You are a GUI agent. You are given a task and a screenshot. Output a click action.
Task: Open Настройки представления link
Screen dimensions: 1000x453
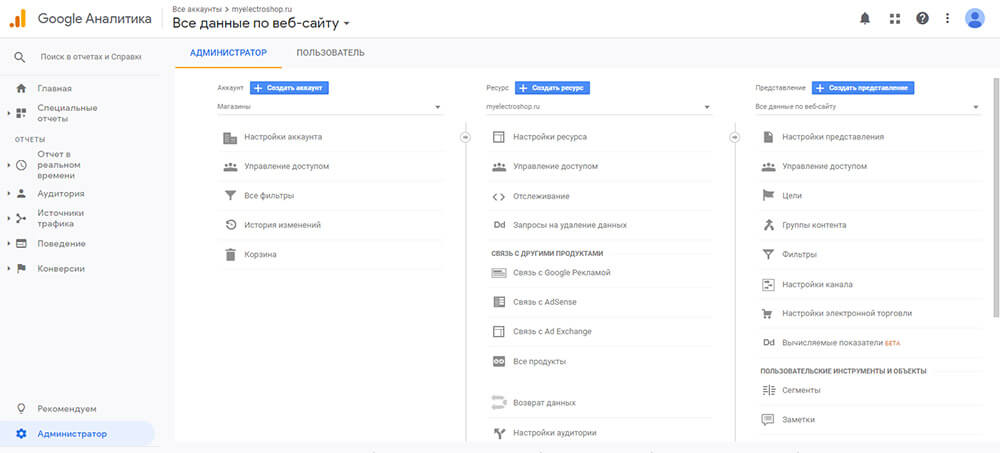833,137
